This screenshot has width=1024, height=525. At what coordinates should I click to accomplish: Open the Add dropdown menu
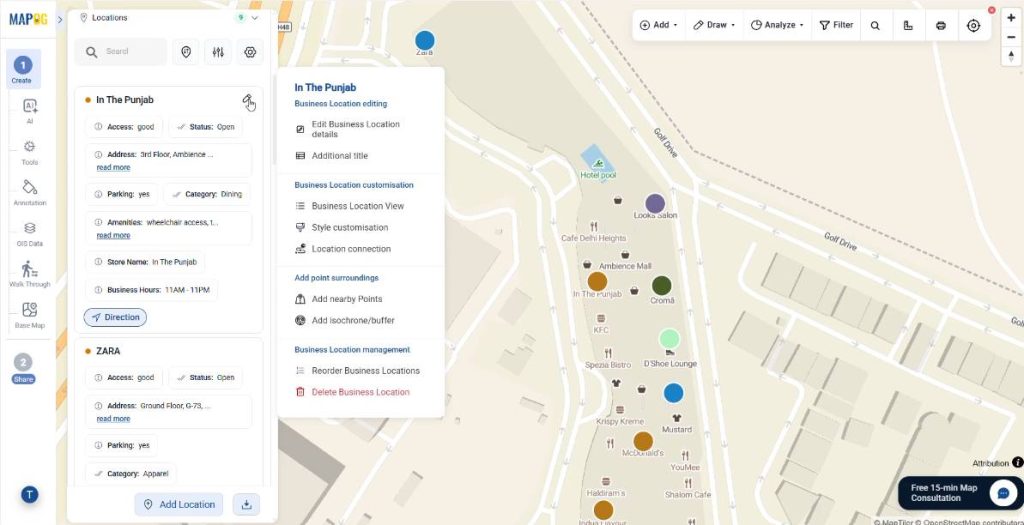pyautogui.click(x=658, y=25)
